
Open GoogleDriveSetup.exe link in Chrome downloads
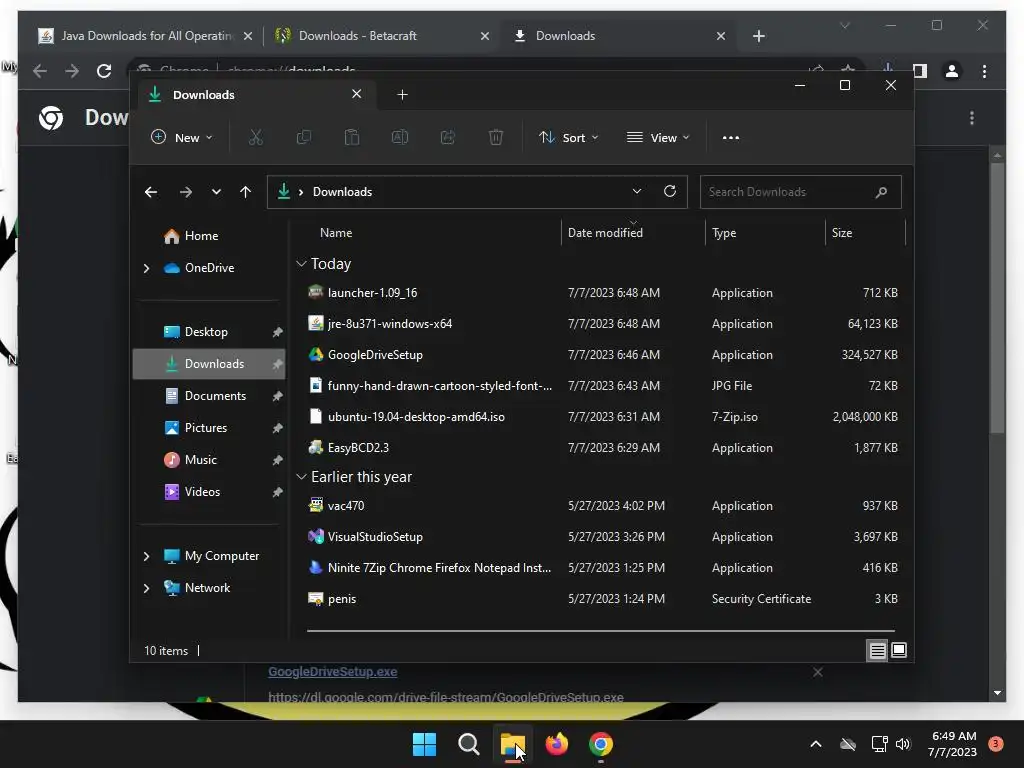[332, 671]
